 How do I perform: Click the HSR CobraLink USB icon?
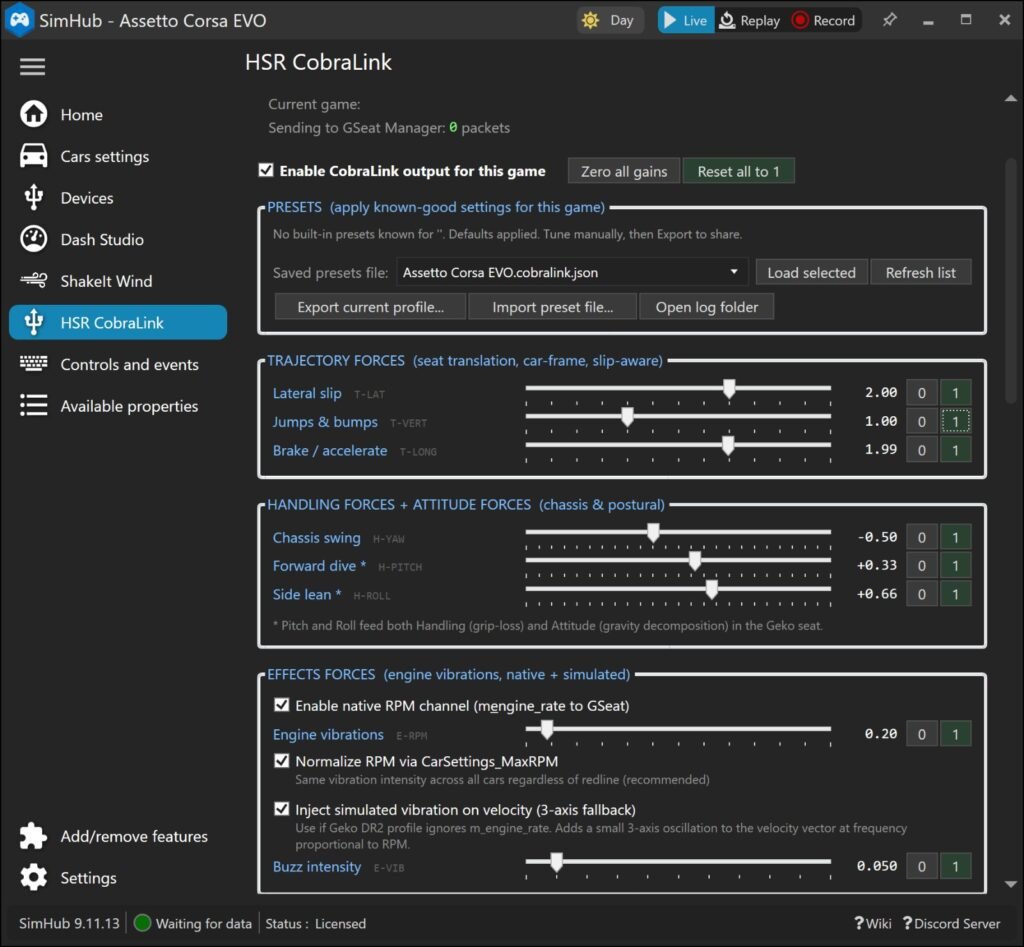(x=33, y=322)
